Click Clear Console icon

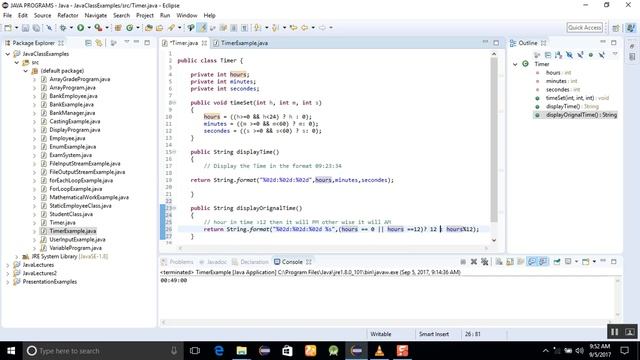coord(499,262)
